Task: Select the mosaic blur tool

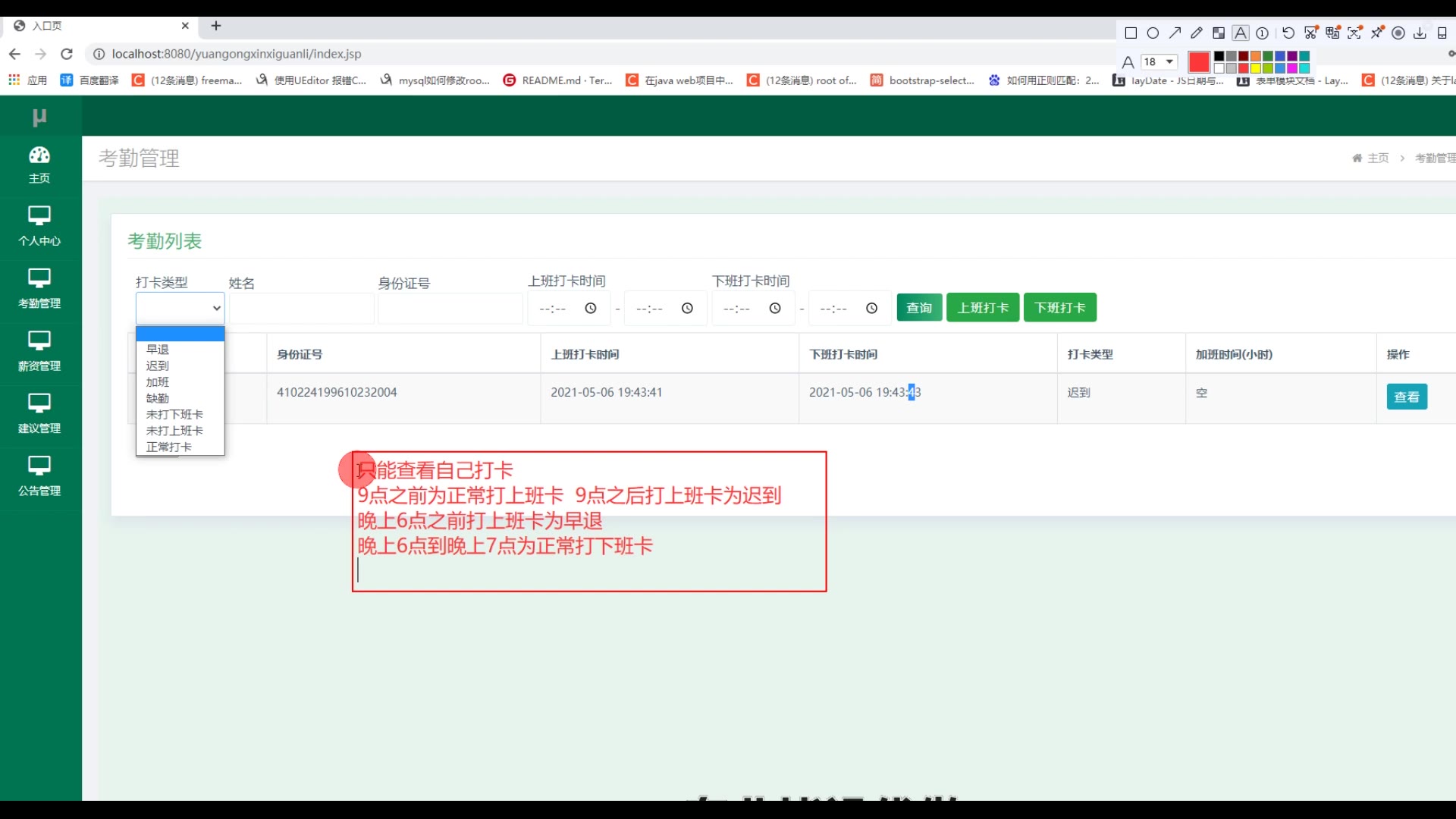Action: (1219, 33)
